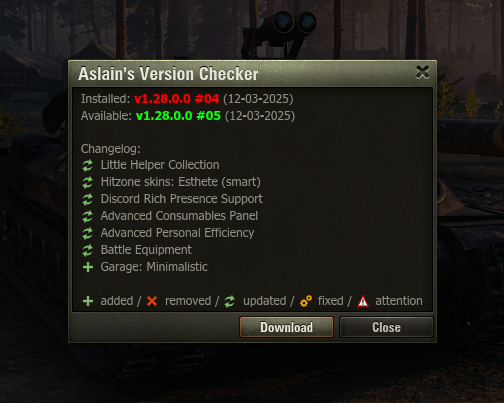Click green plus icon beside Garage: Minimalistic

tap(88, 267)
